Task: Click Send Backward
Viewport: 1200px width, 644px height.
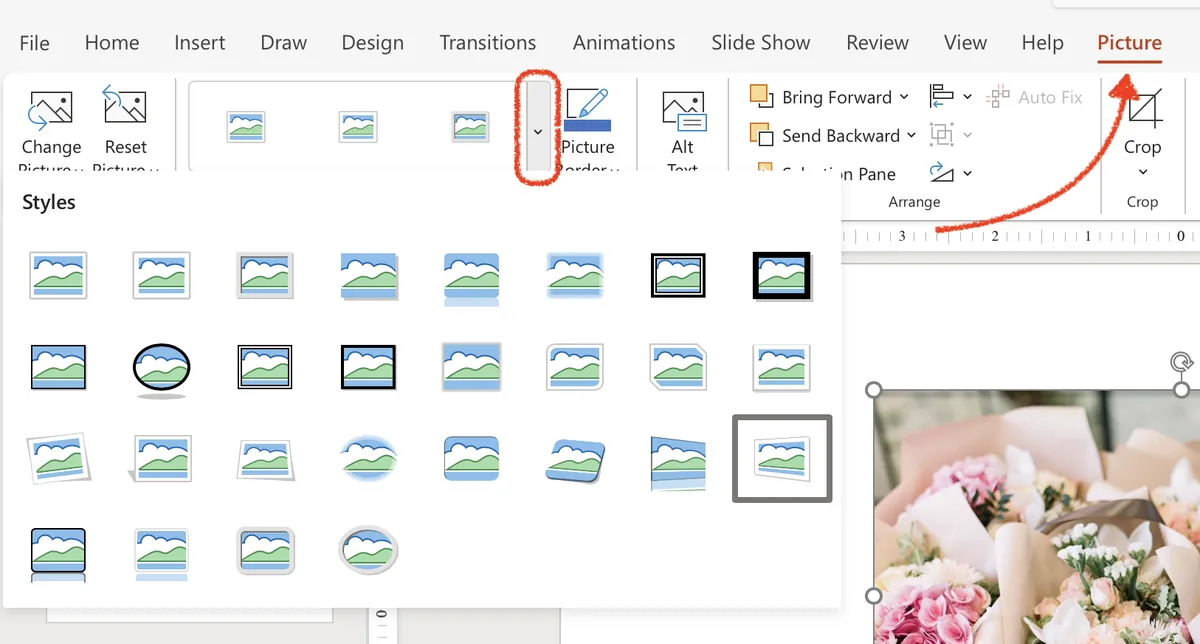Action: pos(826,135)
